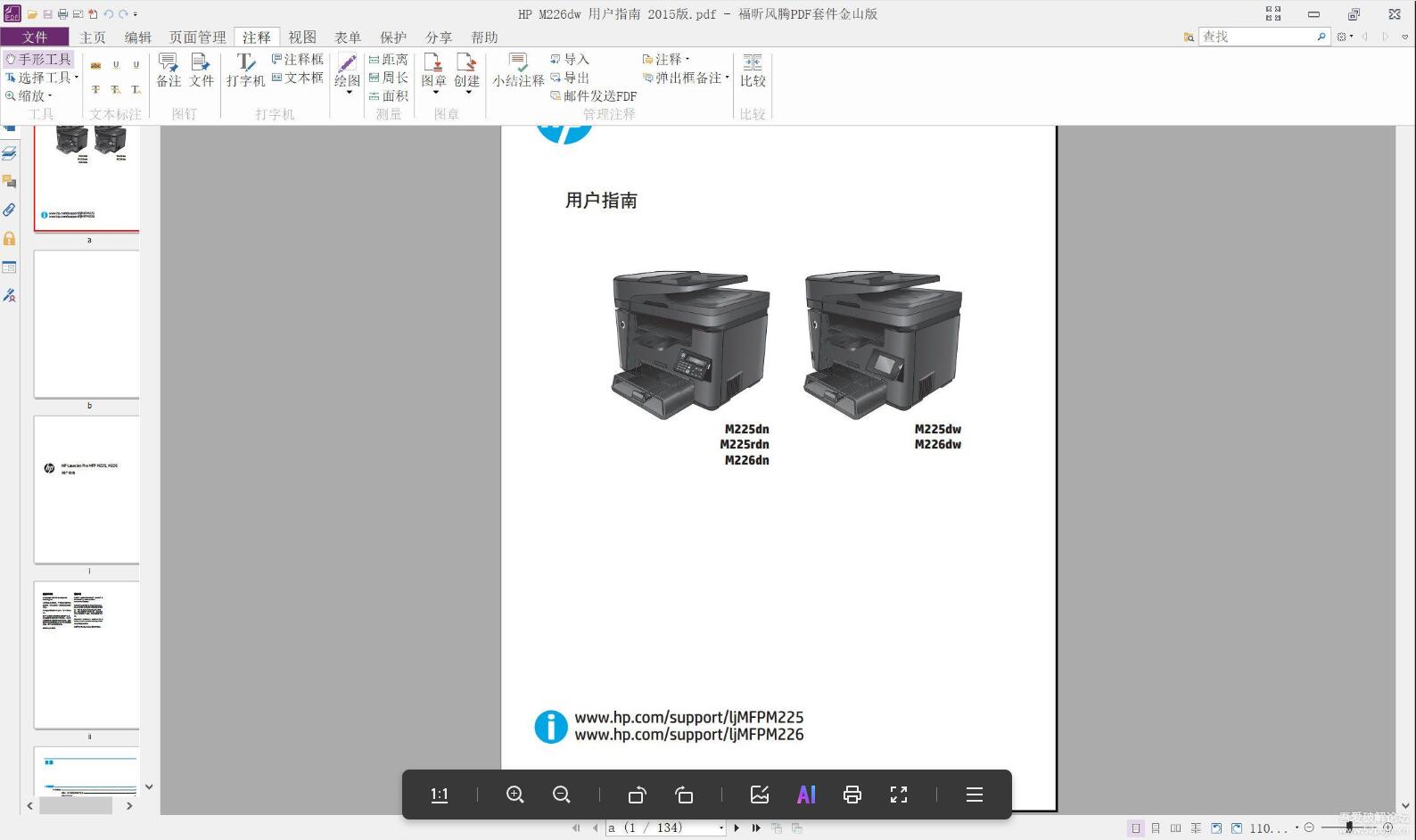Switch to the 帮助 help tab
This screenshot has width=1416, height=840.
click(484, 37)
